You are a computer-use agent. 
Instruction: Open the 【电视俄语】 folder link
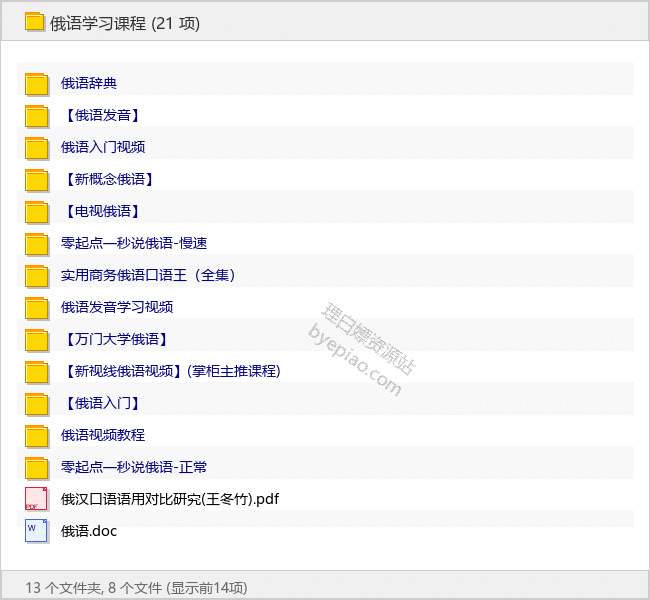(x=103, y=211)
